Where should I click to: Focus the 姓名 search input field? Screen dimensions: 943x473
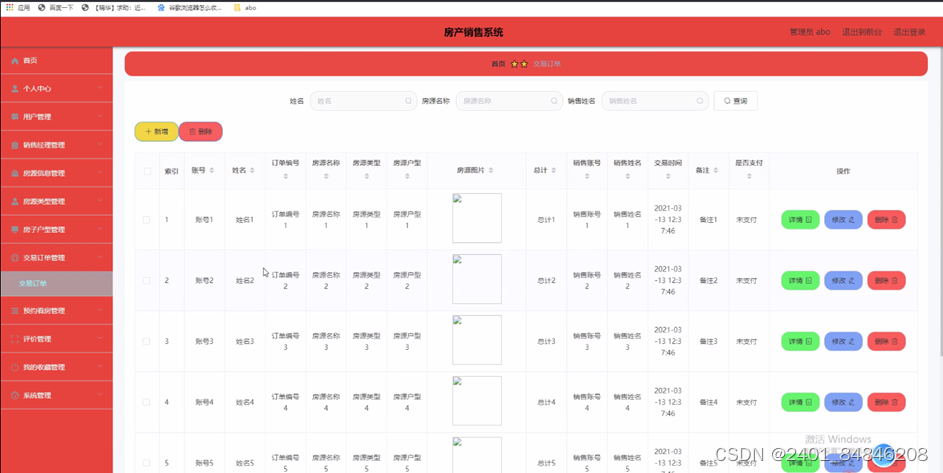(363, 101)
